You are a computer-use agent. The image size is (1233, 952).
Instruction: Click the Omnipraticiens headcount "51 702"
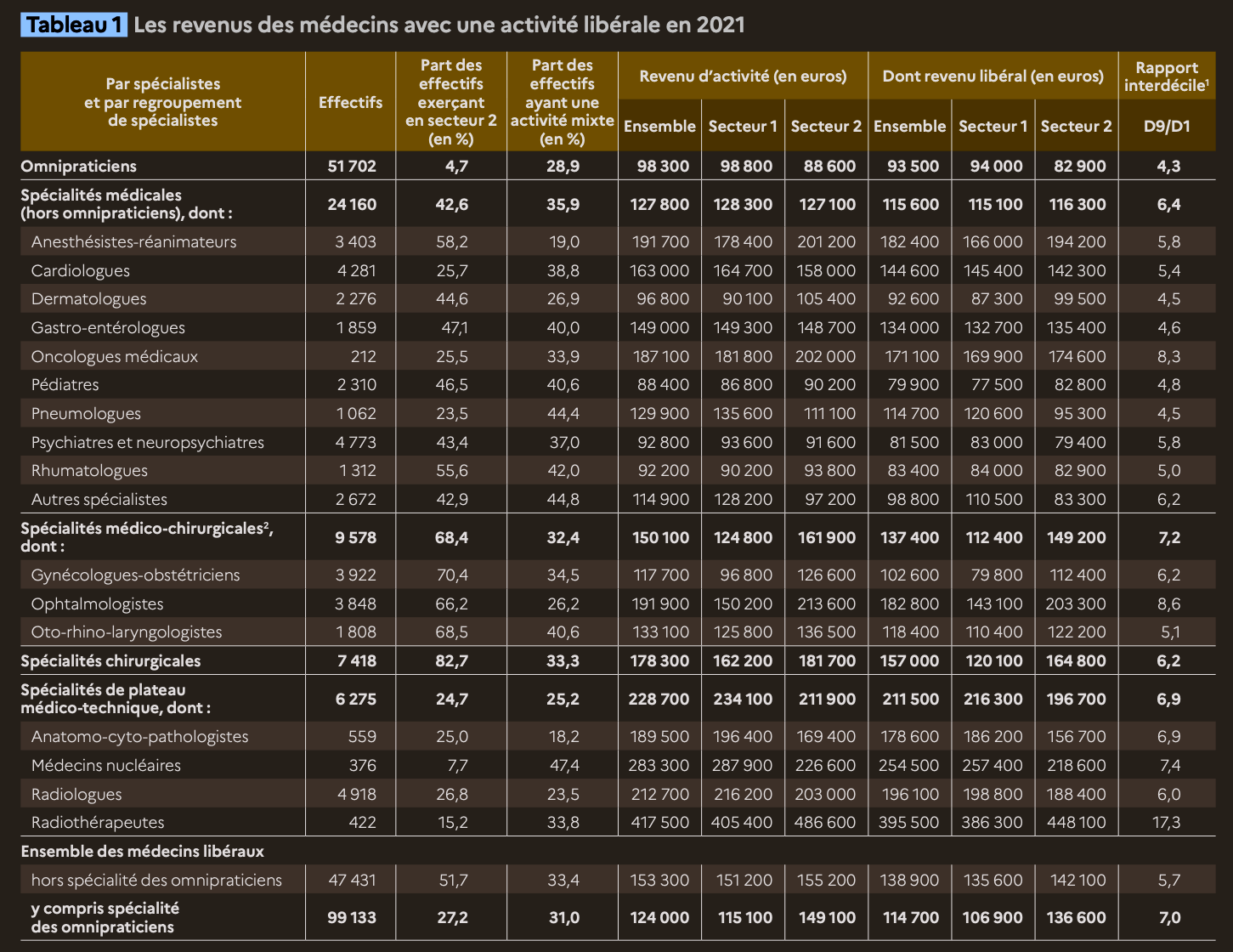pyautogui.click(x=352, y=166)
